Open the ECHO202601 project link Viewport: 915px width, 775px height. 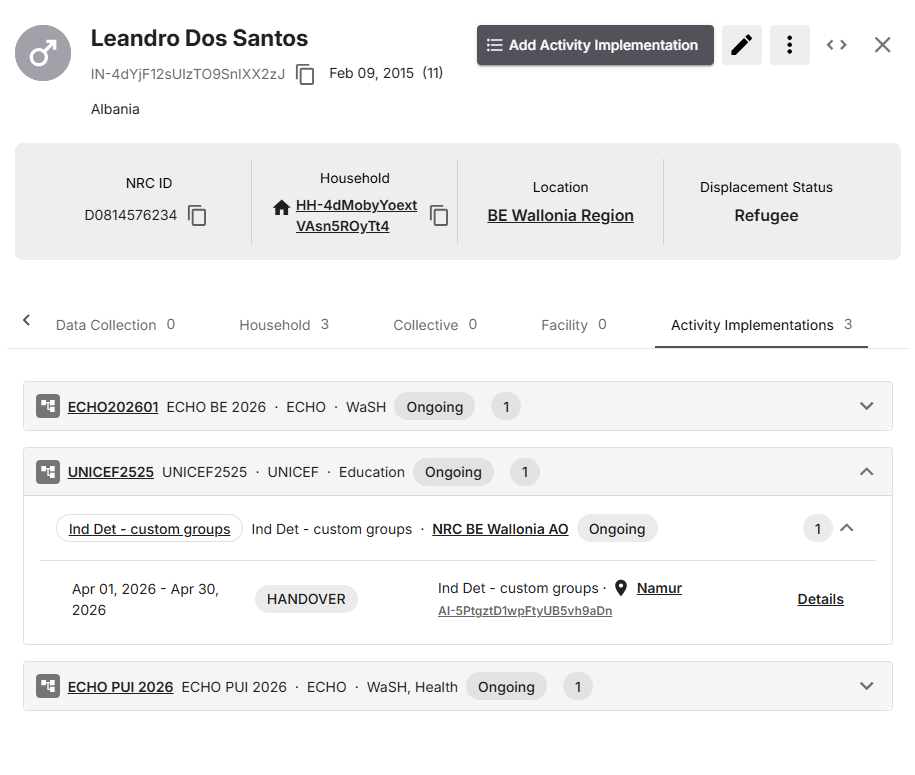point(113,407)
